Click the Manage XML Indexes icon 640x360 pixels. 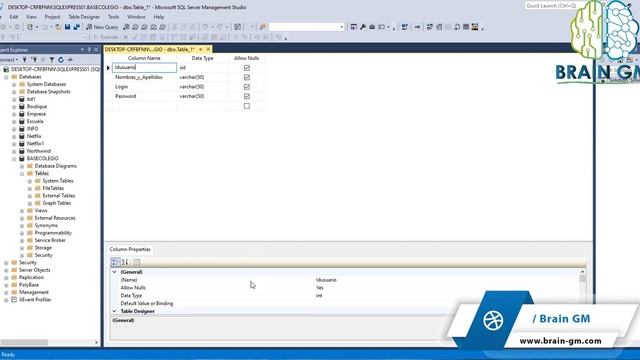pos(457,27)
